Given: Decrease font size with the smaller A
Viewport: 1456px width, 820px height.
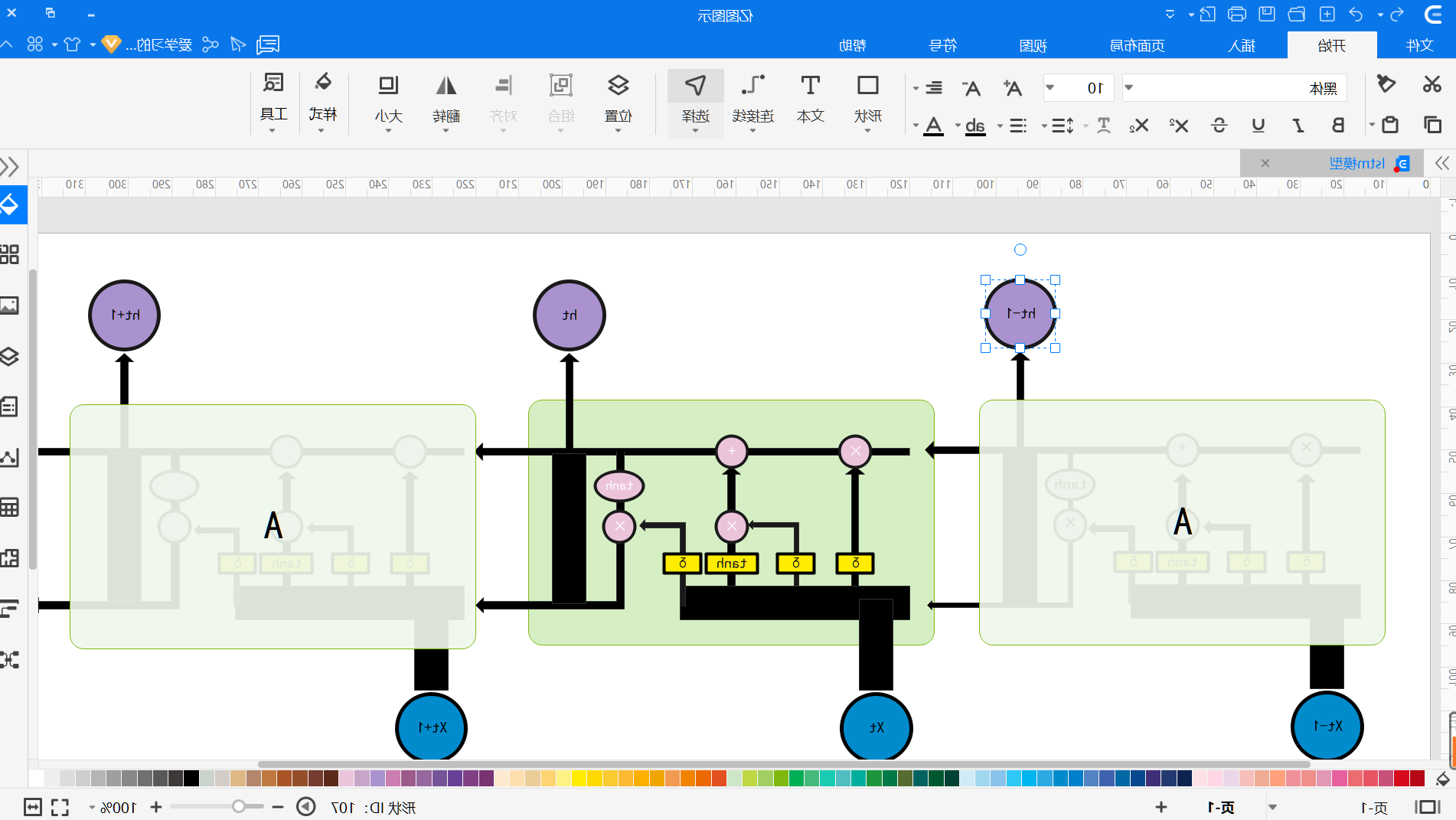Looking at the screenshot, I should (971, 88).
